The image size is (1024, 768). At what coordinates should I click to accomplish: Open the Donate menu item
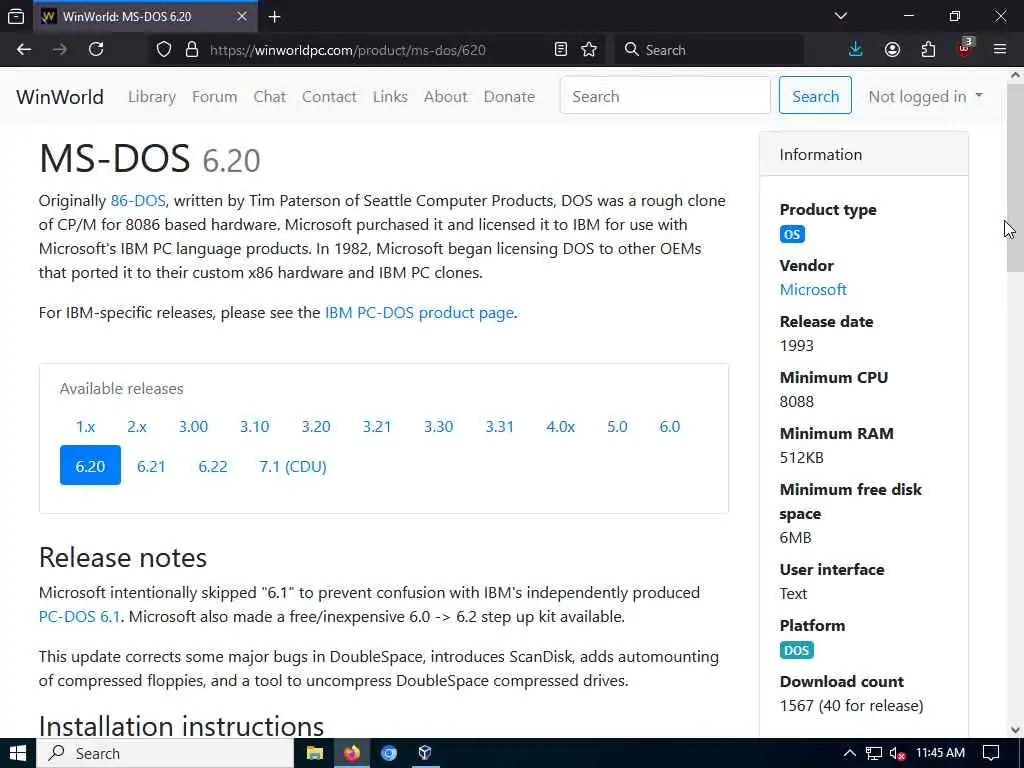click(509, 97)
